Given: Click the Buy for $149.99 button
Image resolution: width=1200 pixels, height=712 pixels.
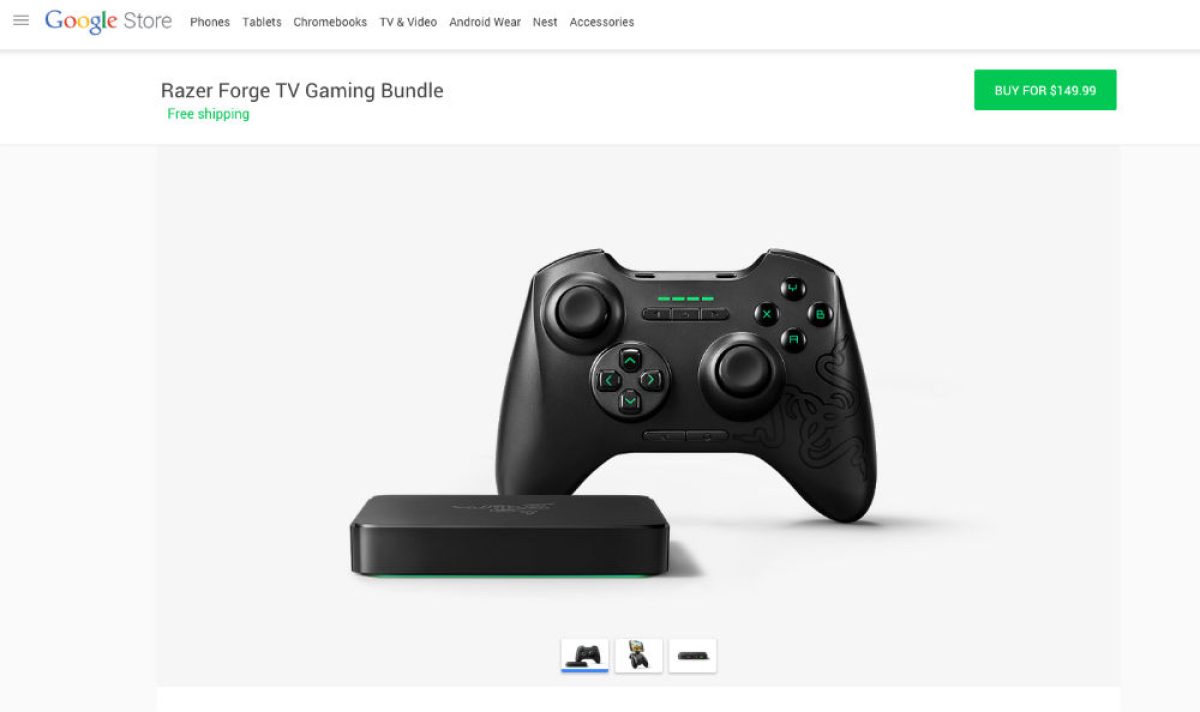Looking at the screenshot, I should tap(1045, 90).
